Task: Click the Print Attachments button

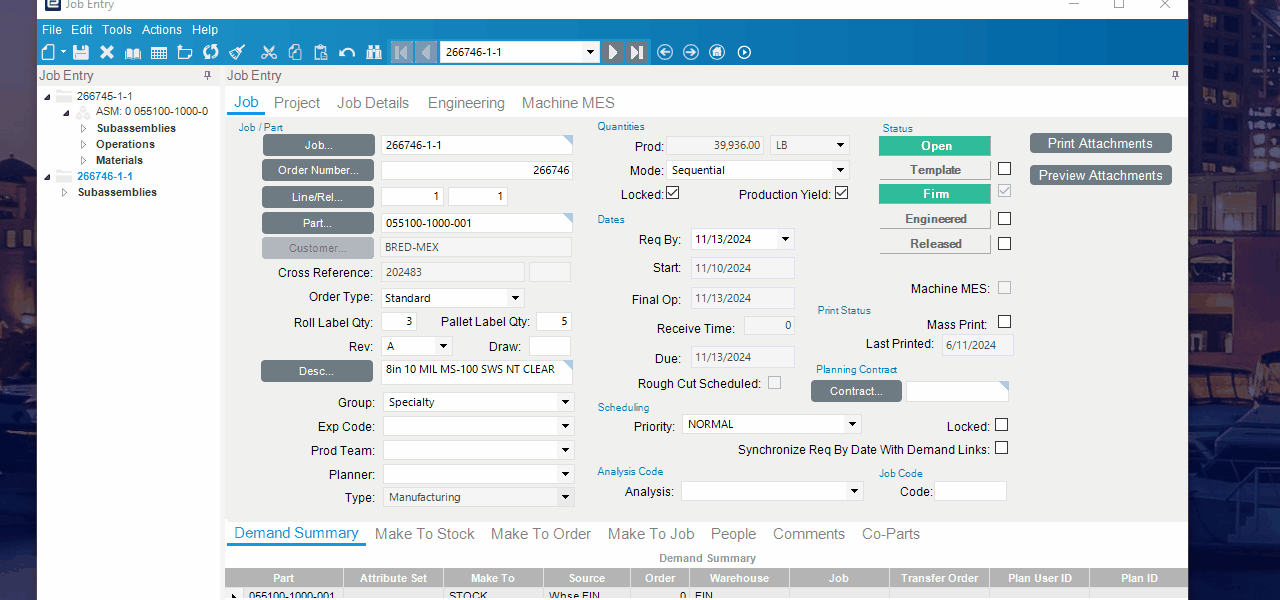Action: tap(1100, 143)
